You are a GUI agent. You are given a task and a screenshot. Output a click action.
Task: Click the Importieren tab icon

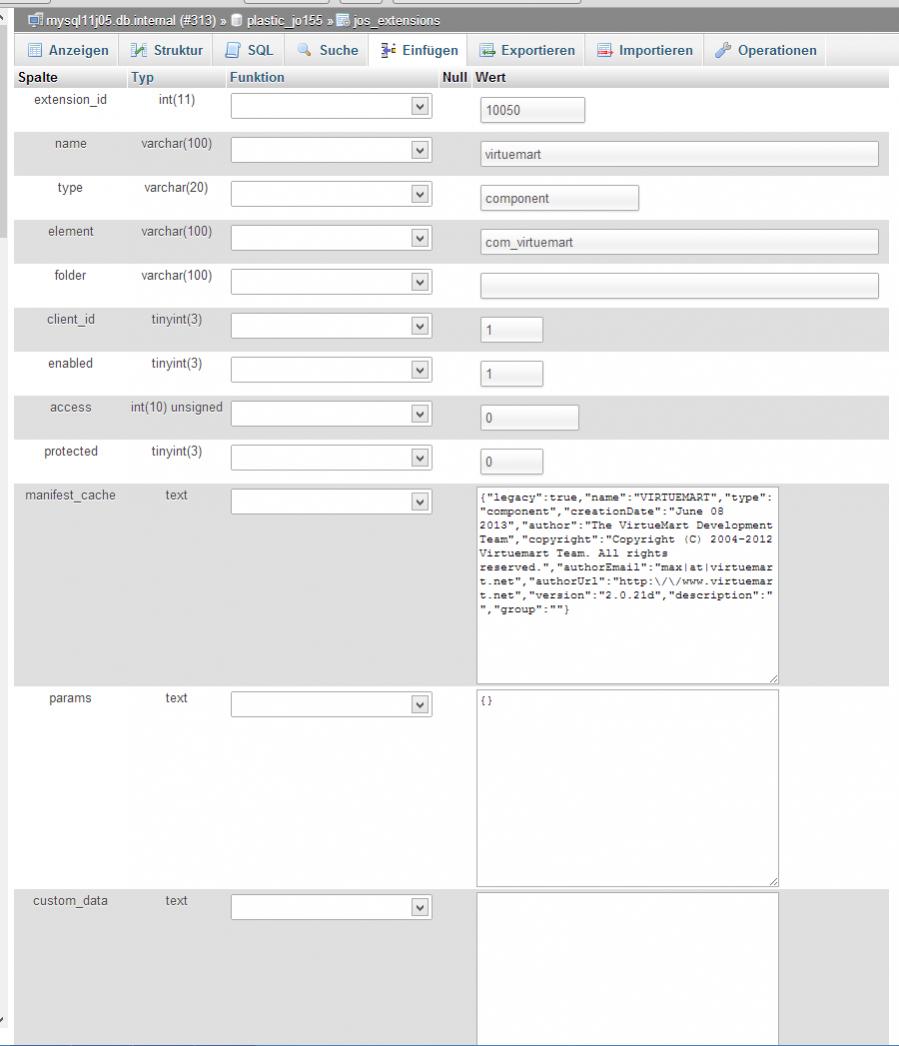(x=605, y=51)
